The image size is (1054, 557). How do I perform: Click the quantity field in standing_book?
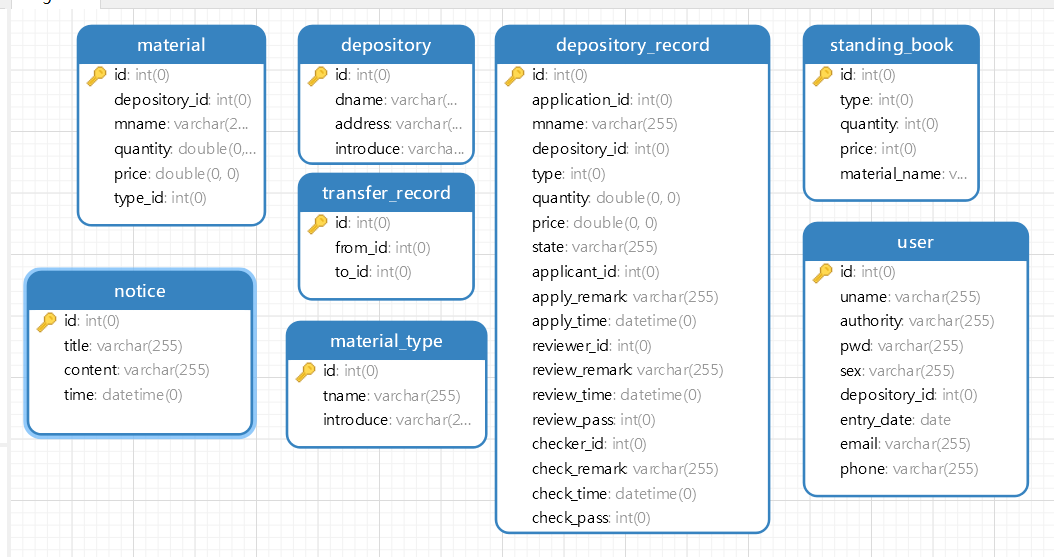click(889, 124)
